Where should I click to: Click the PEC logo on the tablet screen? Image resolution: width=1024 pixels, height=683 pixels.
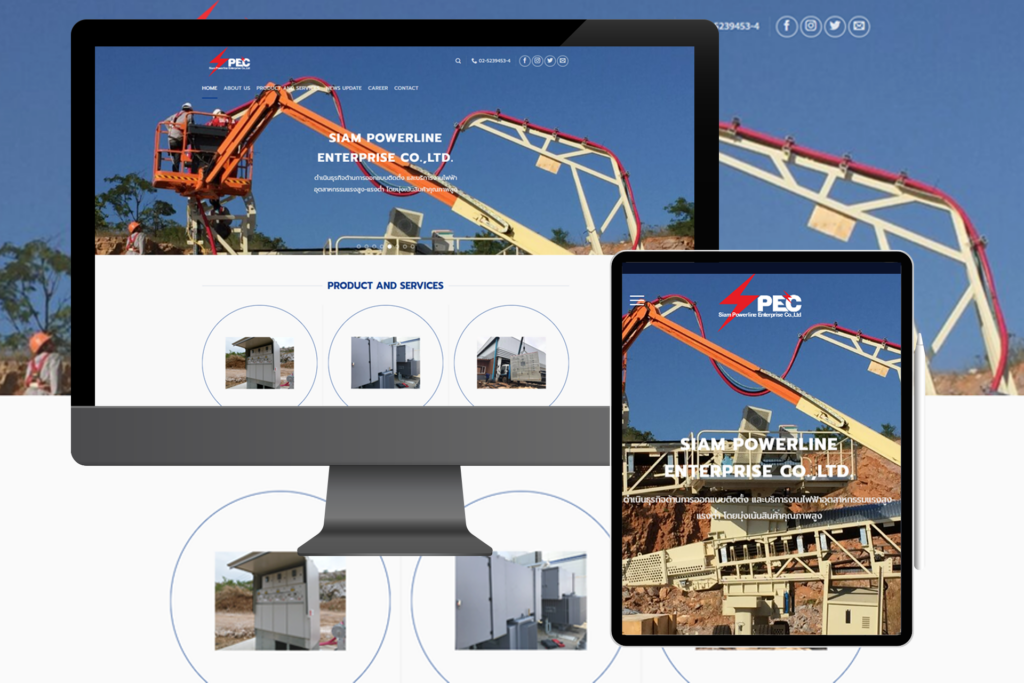coord(760,302)
